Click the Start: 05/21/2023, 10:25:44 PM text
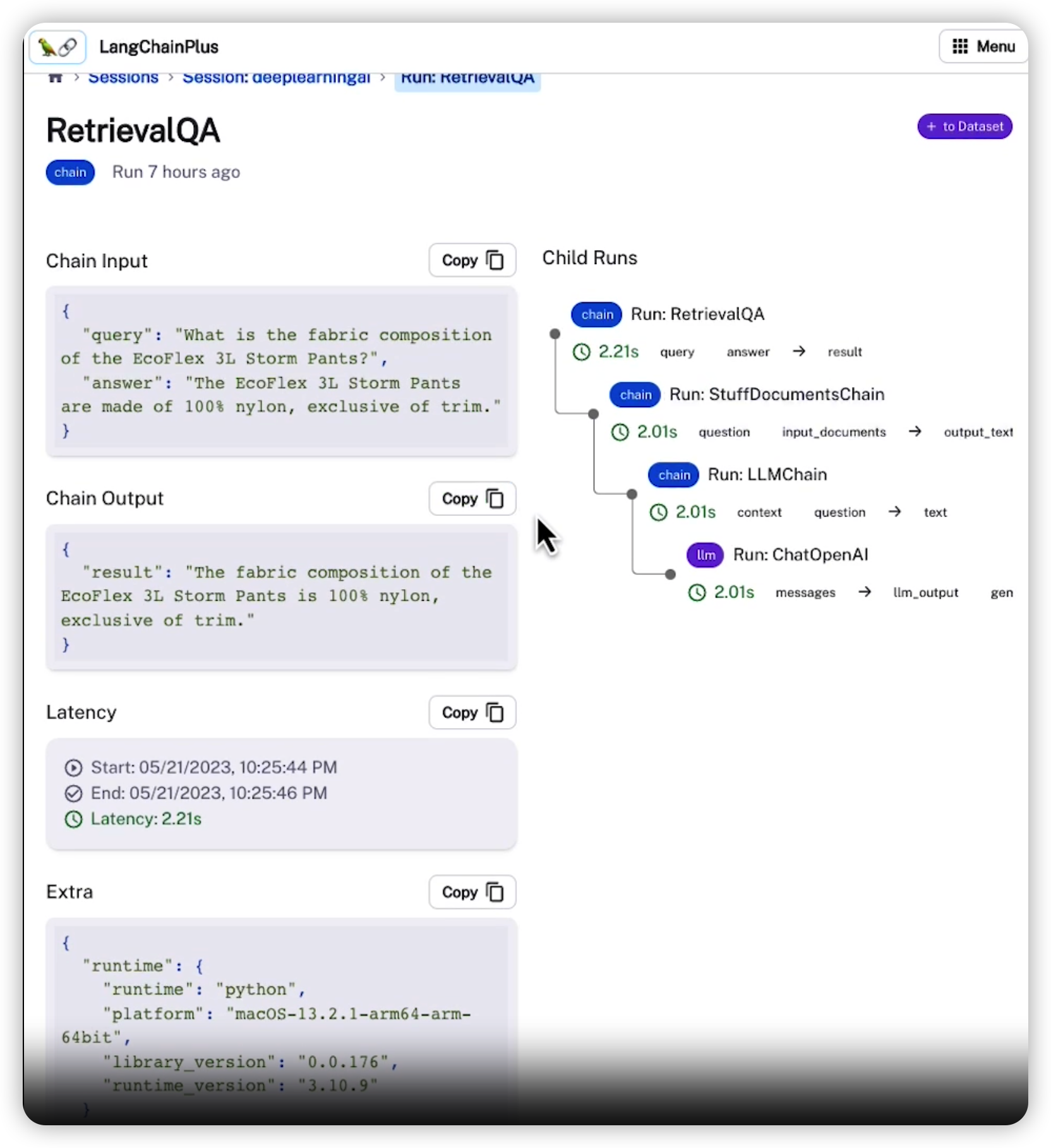Screen dimensions: 1051x1148 (x=214, y=767)
